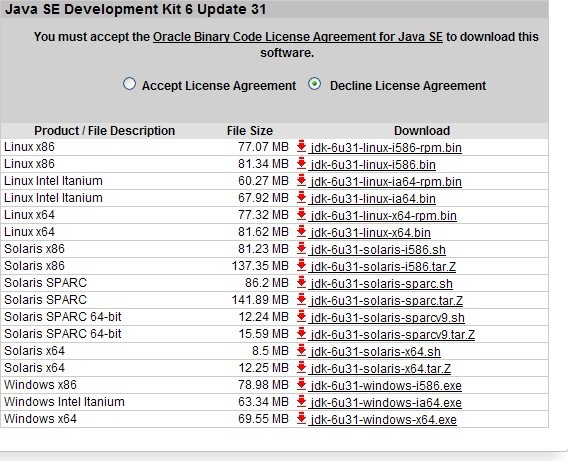Download jdk-6u31-linux-i586.bin file link
Screen dimensions: 568x461
point(372,165)
